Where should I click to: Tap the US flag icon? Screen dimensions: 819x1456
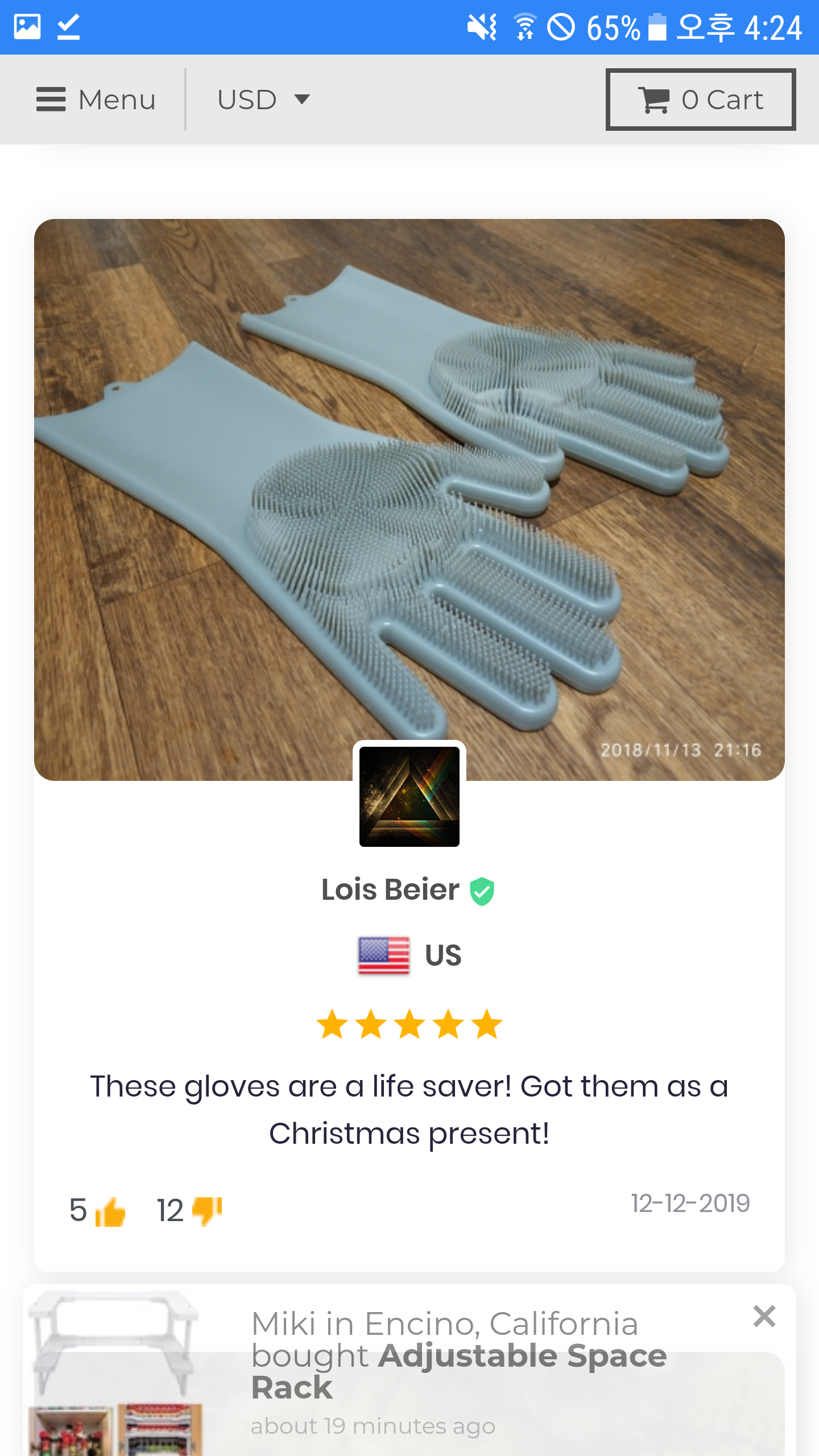(x=384, y=955)
